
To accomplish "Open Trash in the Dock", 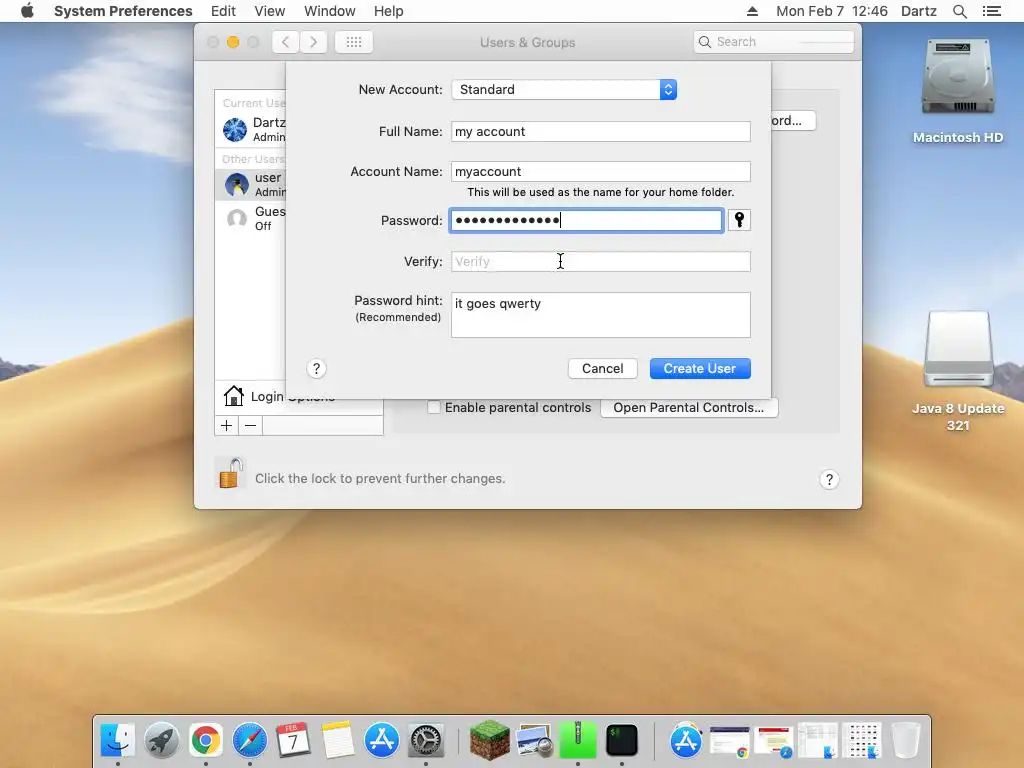I will tap(906, 740).
